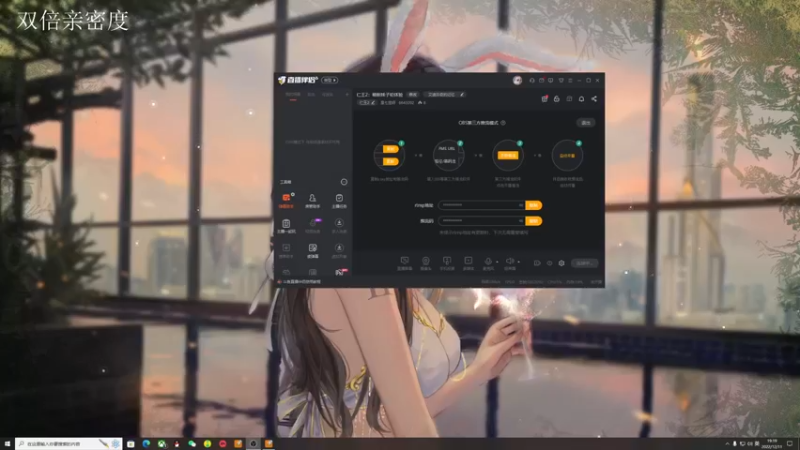Reveal the hidden stream key

(x=520, y=221)
